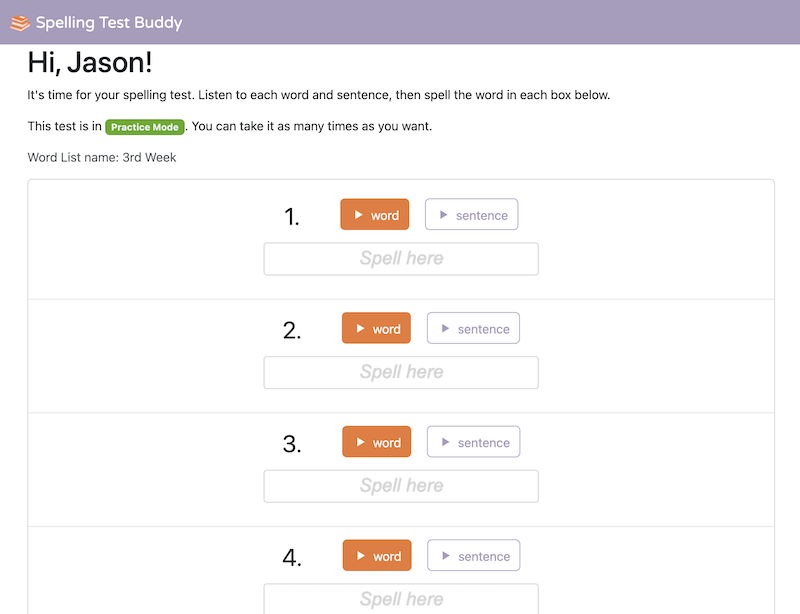Click the Spell here field under question 4
800x614 pixels.
[401, 599]
